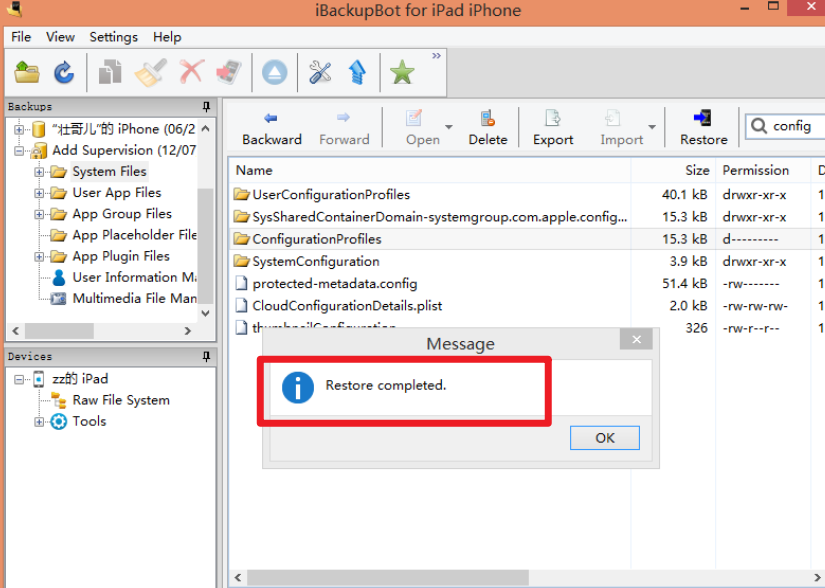Click the wrench and screwdriver tools icon
Screen dimensions: 825x588
[x=320, y=72]
